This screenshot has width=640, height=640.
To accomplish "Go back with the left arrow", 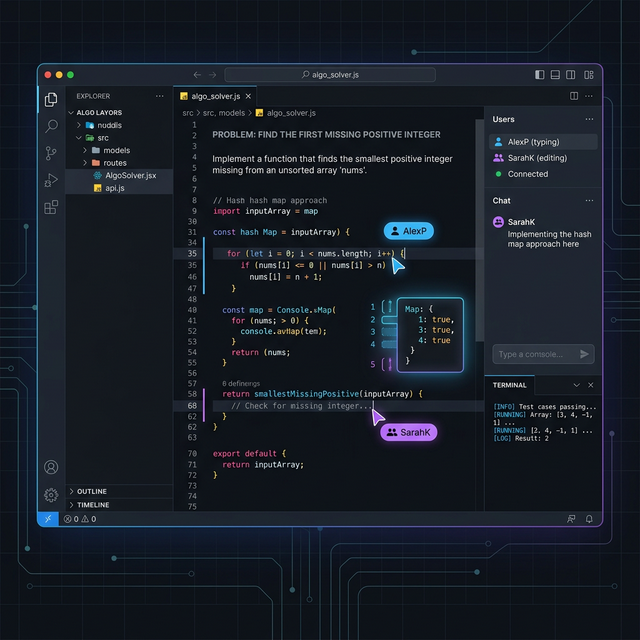I will pyautogui.click(x=198, y=75).
